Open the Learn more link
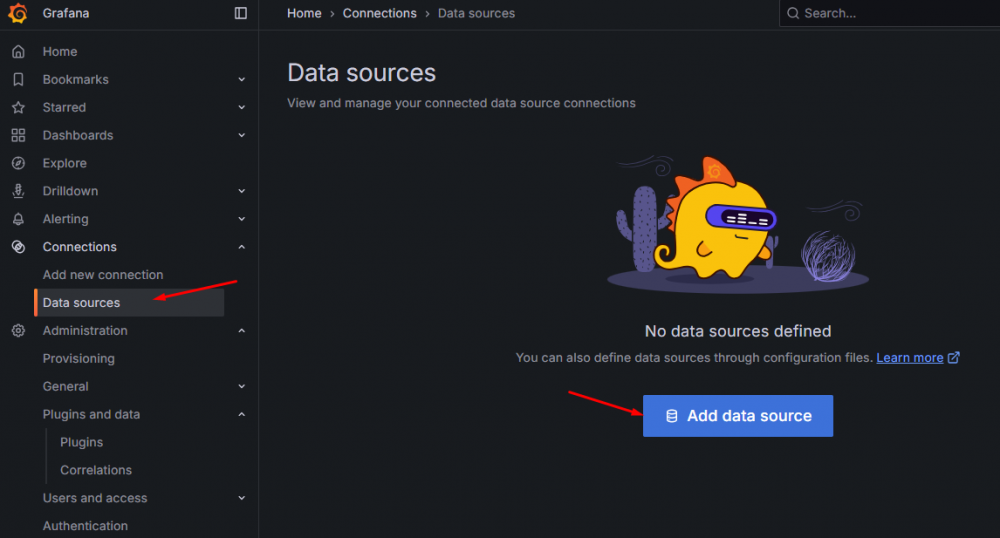The width and height of the screenshot is (1000, 538). (x=909, y=358)
